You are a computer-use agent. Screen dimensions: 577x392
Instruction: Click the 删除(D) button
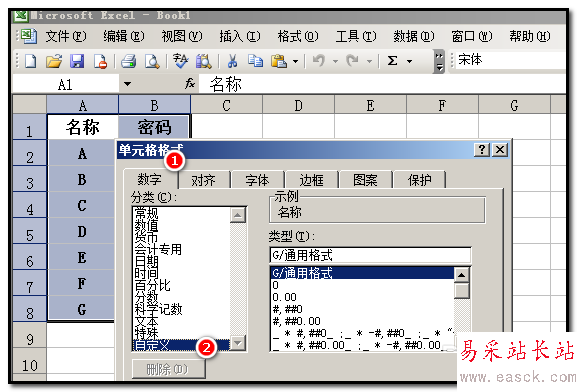168,369
